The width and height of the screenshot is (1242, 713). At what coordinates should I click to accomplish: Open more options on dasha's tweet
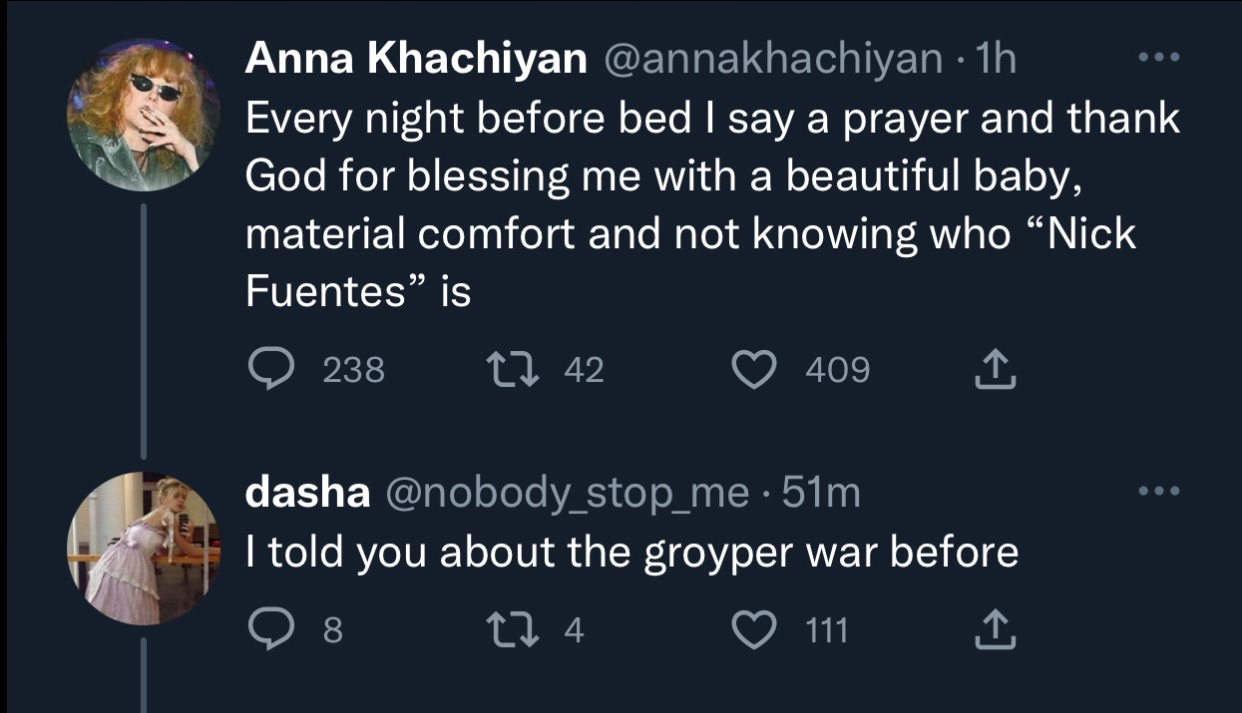1160,491
